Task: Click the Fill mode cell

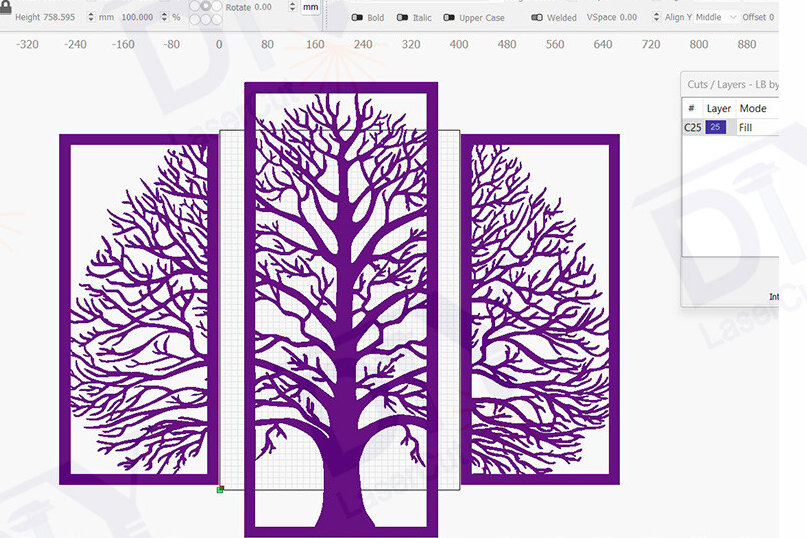Action: click(757, 127)
